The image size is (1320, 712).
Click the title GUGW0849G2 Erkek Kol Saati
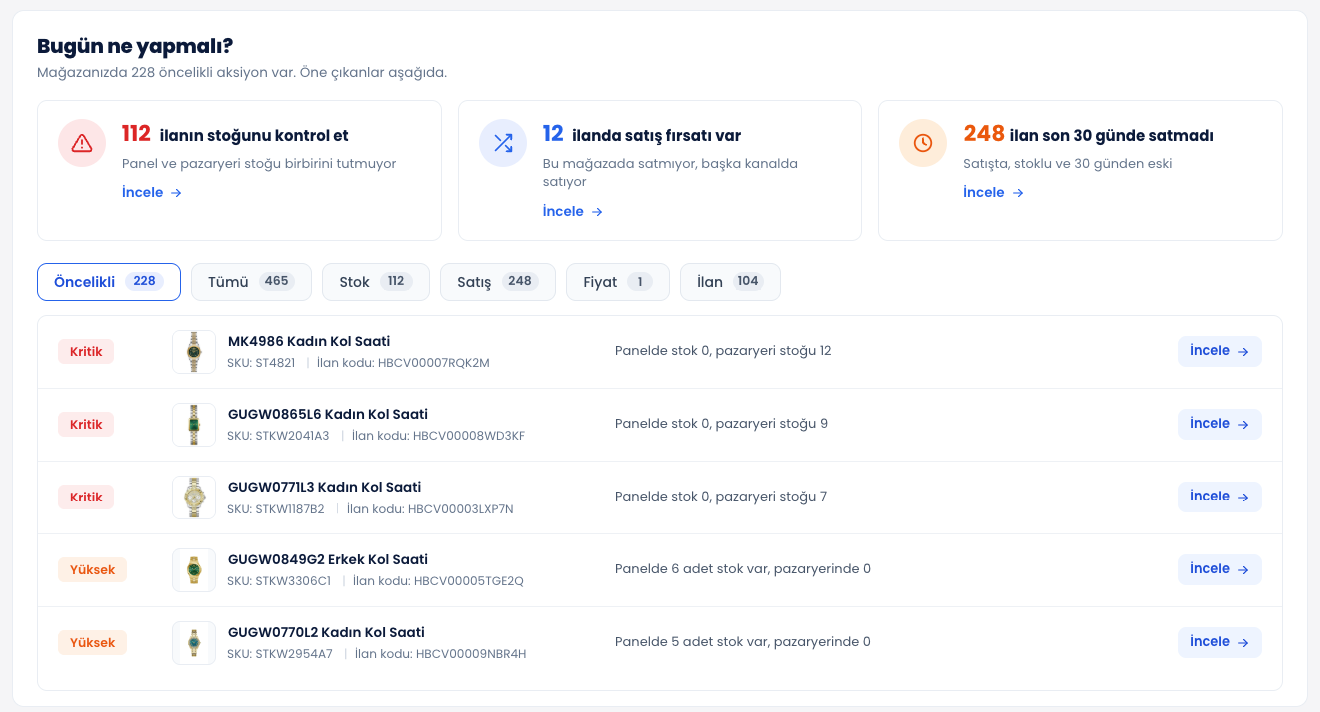tap(328, 560)
